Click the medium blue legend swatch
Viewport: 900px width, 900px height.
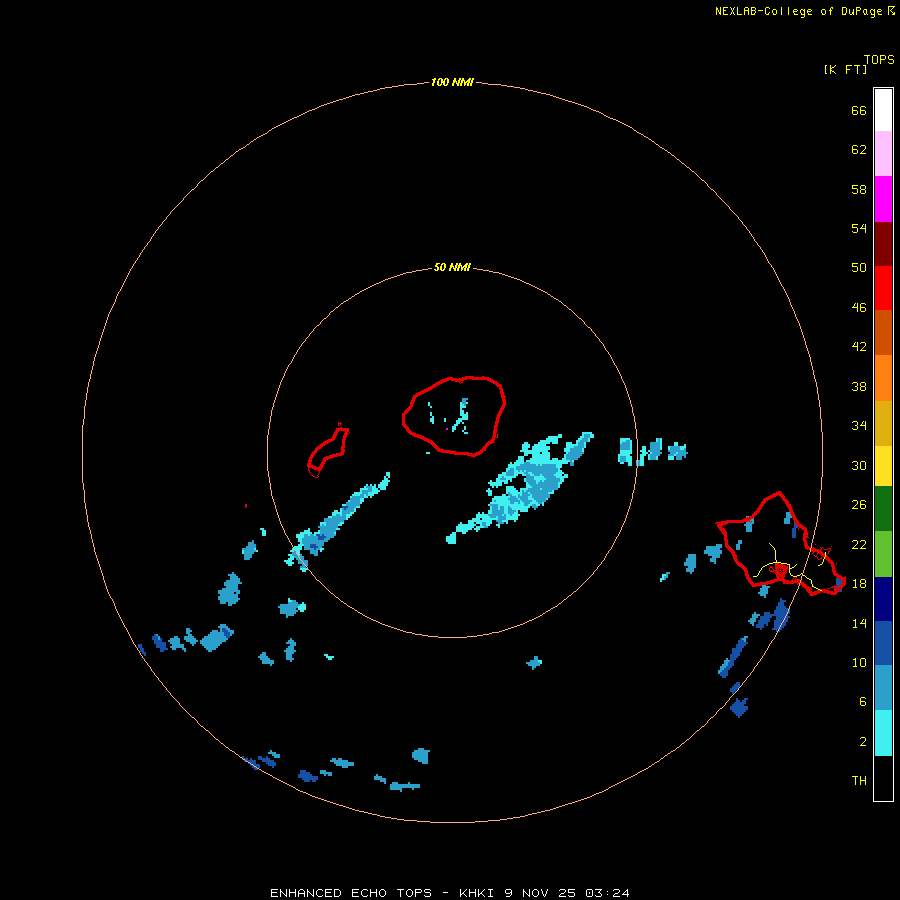coord(883,643)
